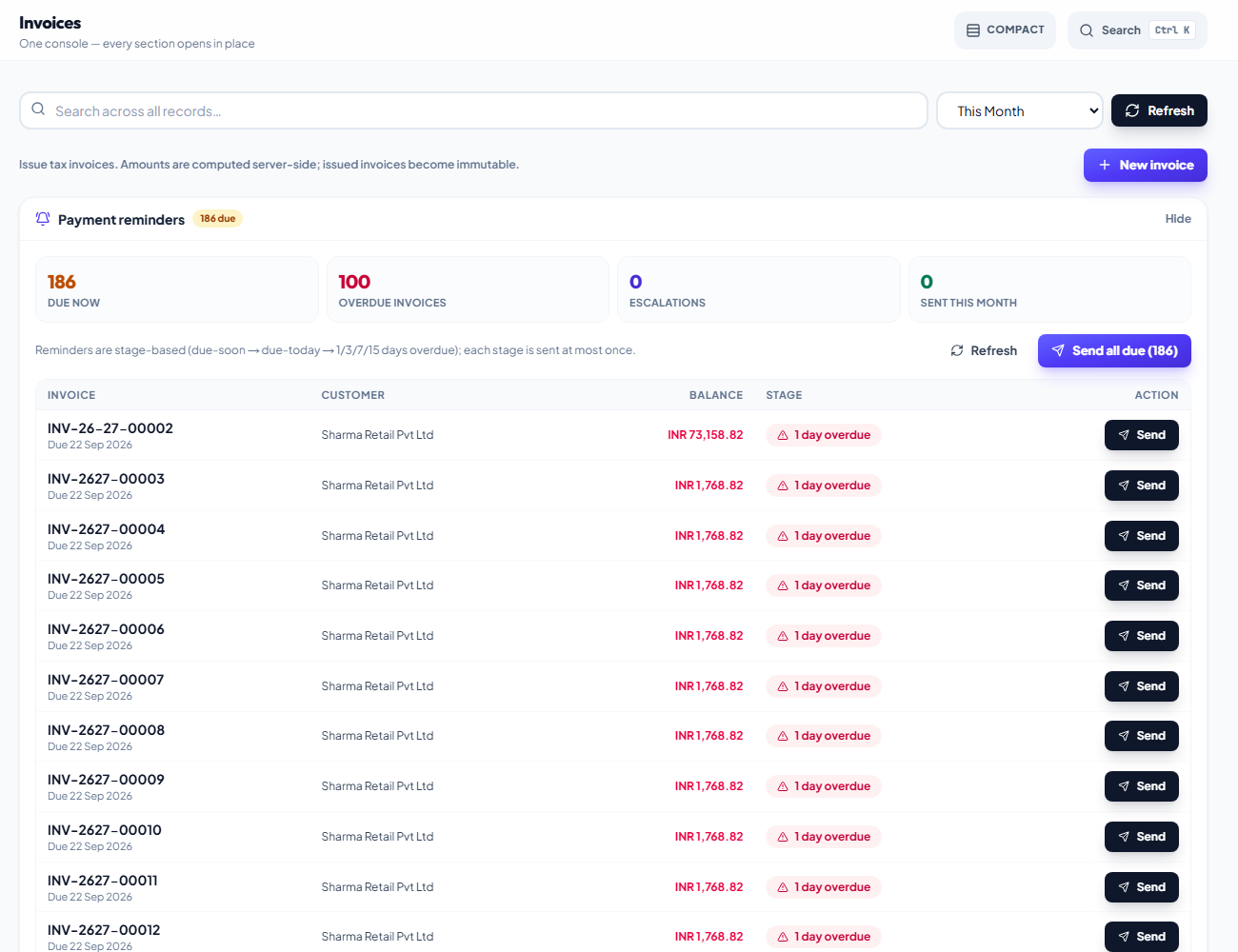Click the INR 73,158.82 balance

point(705,435)
